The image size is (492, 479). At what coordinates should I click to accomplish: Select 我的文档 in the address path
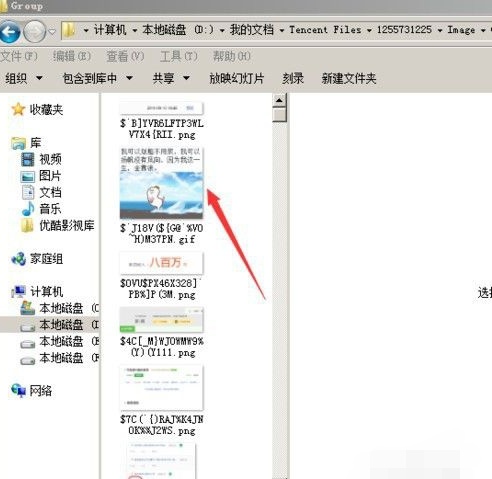pyautogui.click(x=252, y=30)
